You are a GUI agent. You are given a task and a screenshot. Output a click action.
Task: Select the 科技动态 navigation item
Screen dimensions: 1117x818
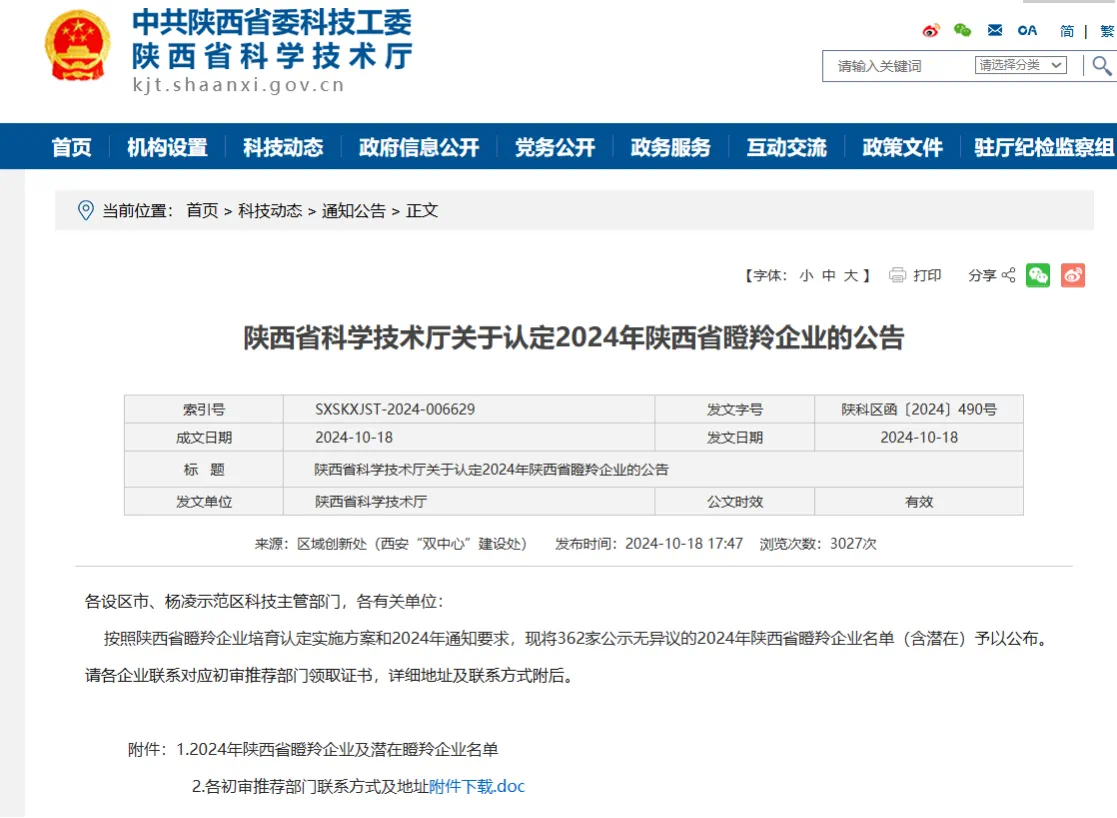tap(283, 148)
